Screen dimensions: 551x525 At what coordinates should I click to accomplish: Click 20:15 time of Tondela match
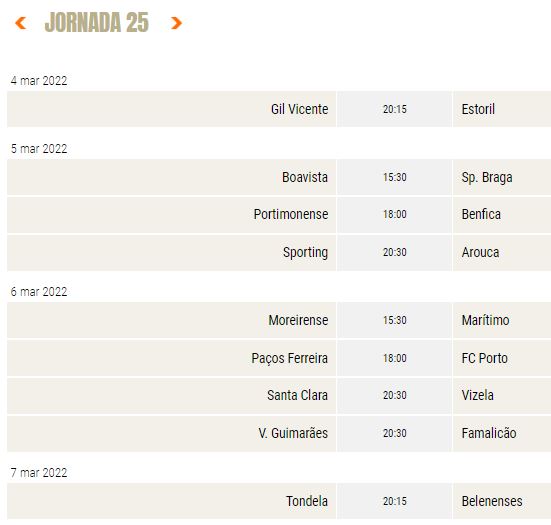(395, 501)
